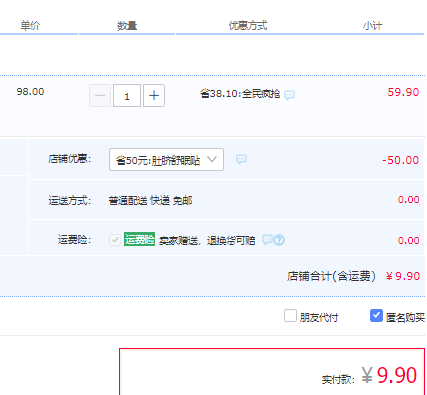
Task: Click the discount text 省38.10:全民疯抢
Action: point(240,94)
